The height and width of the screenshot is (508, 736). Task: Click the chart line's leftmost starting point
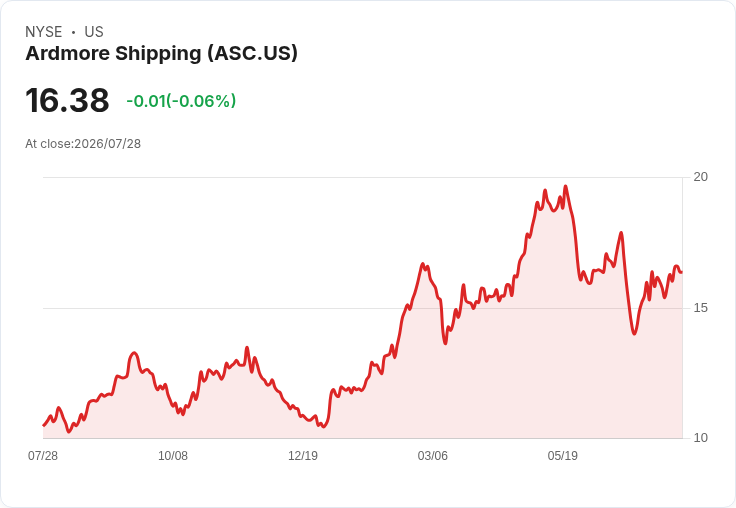44,425
